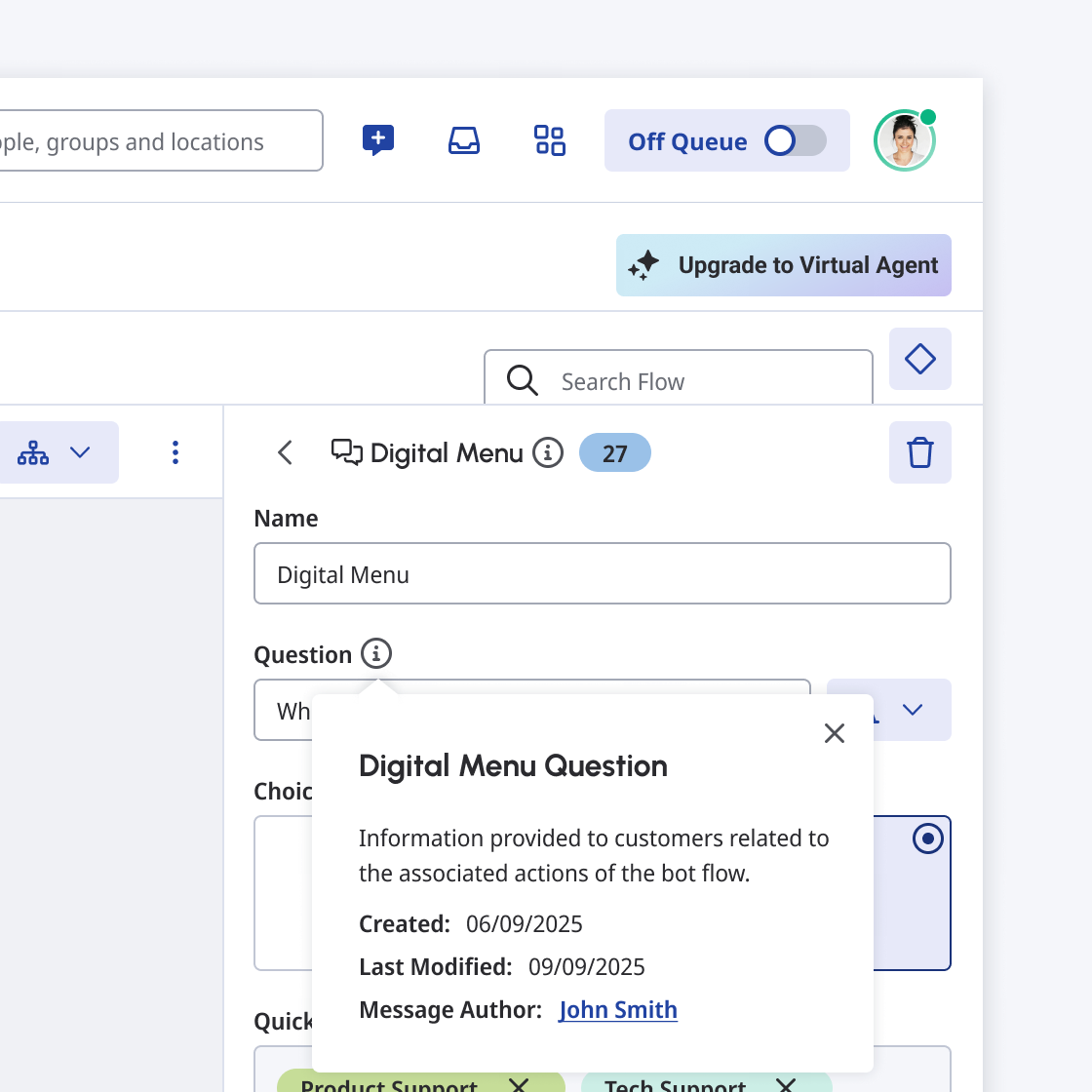Click the info icon beside Question label
Viewport: 1092px width, 1092px height.
point(376,653)
